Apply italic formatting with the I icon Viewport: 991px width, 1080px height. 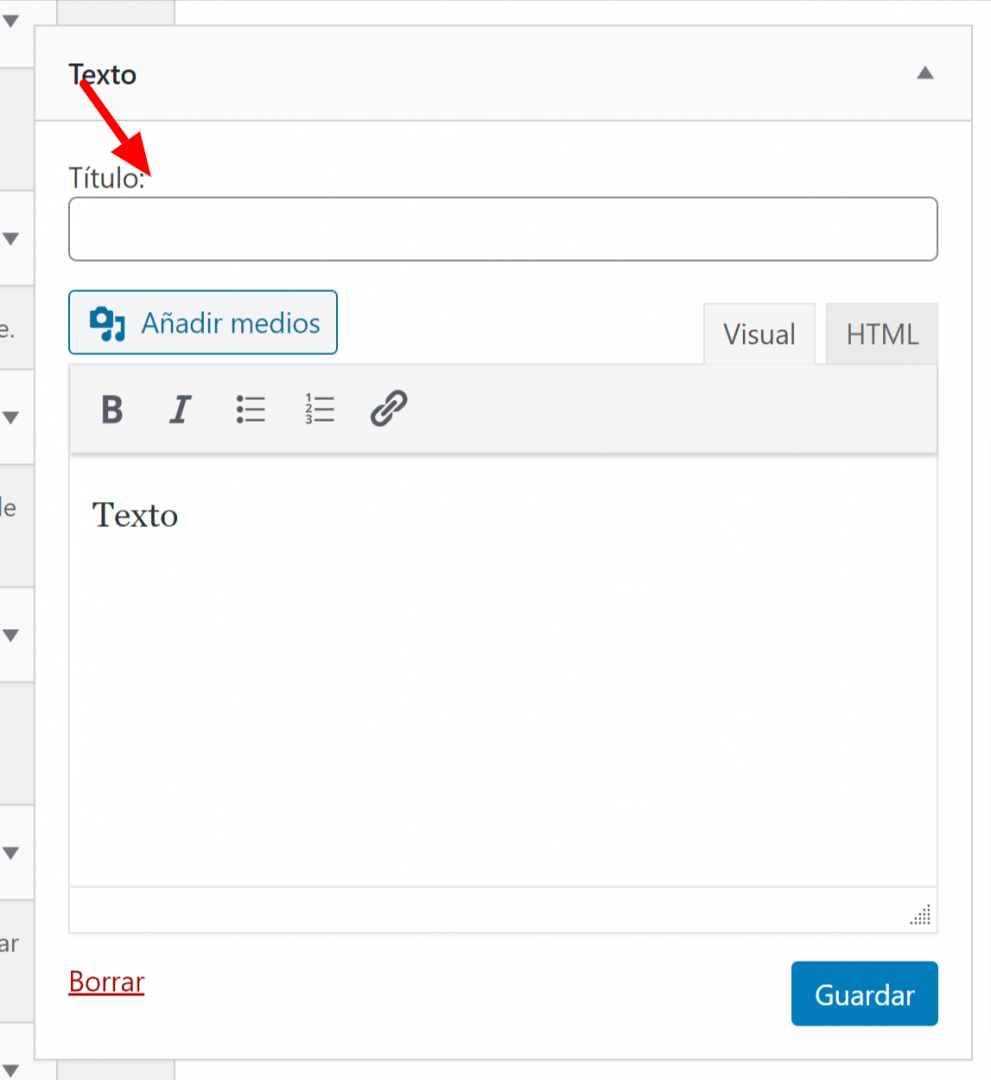tap(180, 409)
